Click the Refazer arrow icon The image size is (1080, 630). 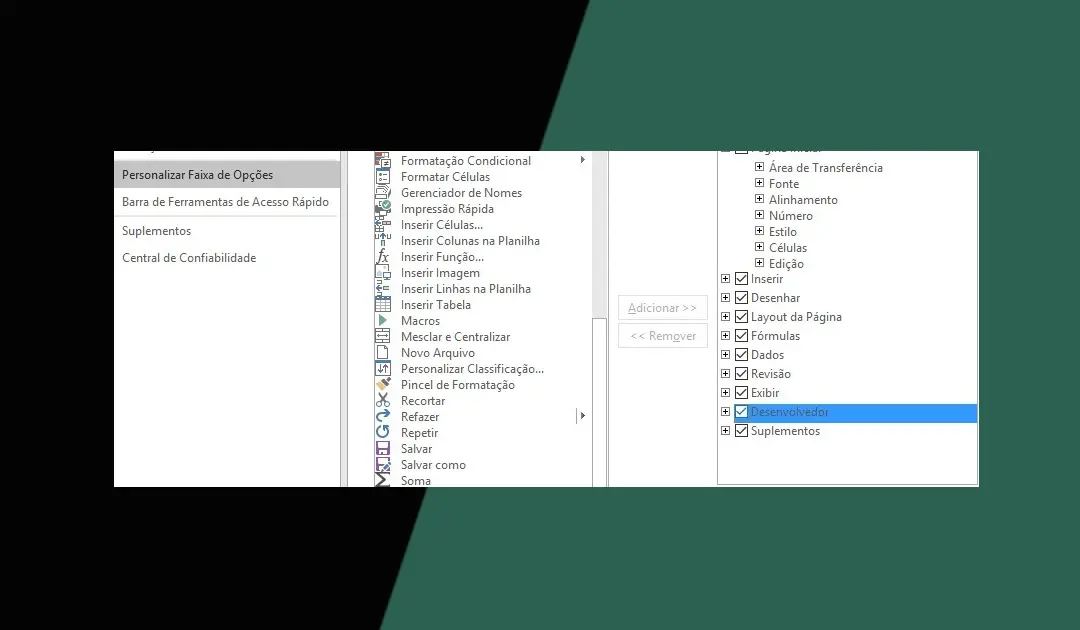382,417
